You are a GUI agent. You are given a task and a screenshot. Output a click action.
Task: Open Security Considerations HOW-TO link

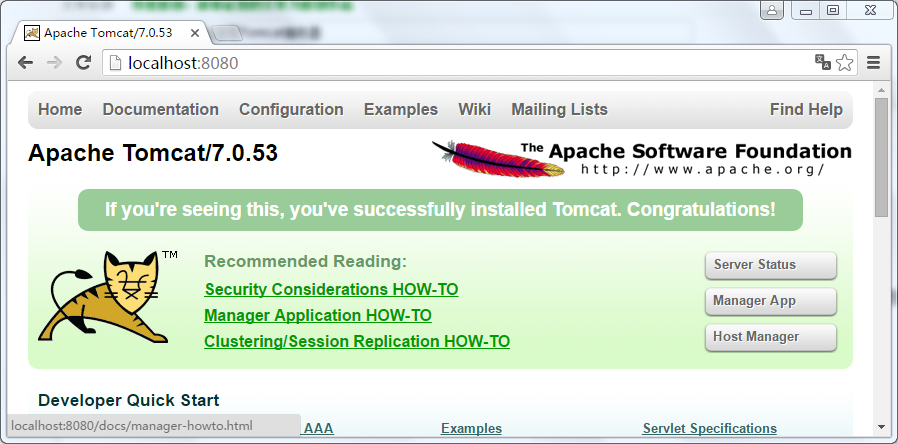(331, 289)
